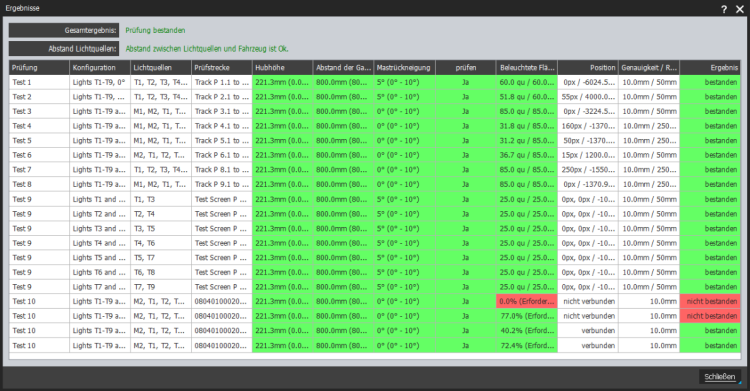750x391 pixels.
Task: Click the '77.0% (Erford...' cell
Action: (x=527, y=316)
